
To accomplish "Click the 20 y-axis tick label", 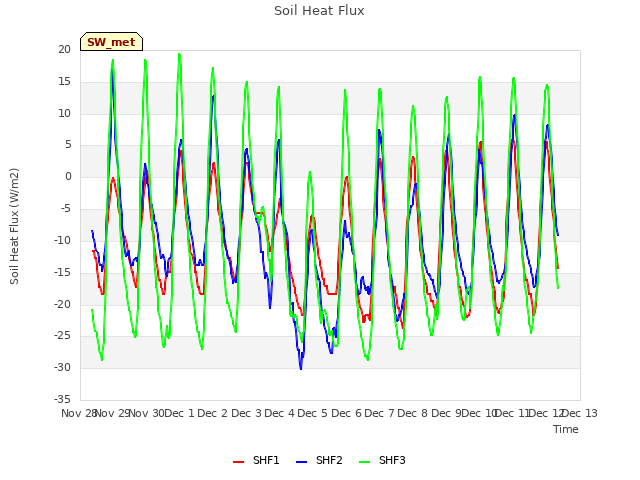I will [x=64, y=49].
